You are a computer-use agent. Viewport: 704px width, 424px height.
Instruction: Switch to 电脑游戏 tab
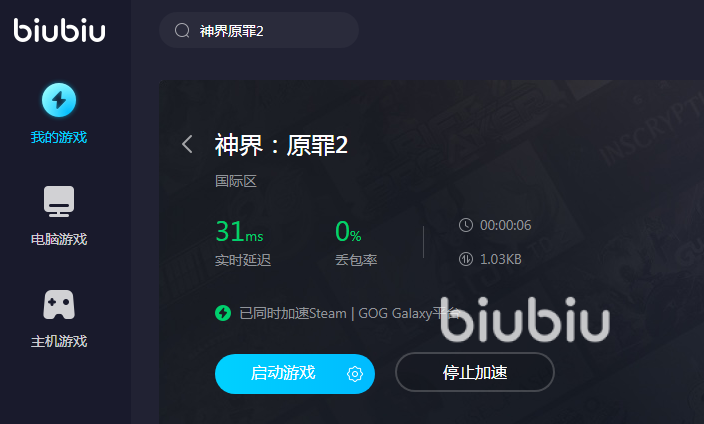[59, 239]
